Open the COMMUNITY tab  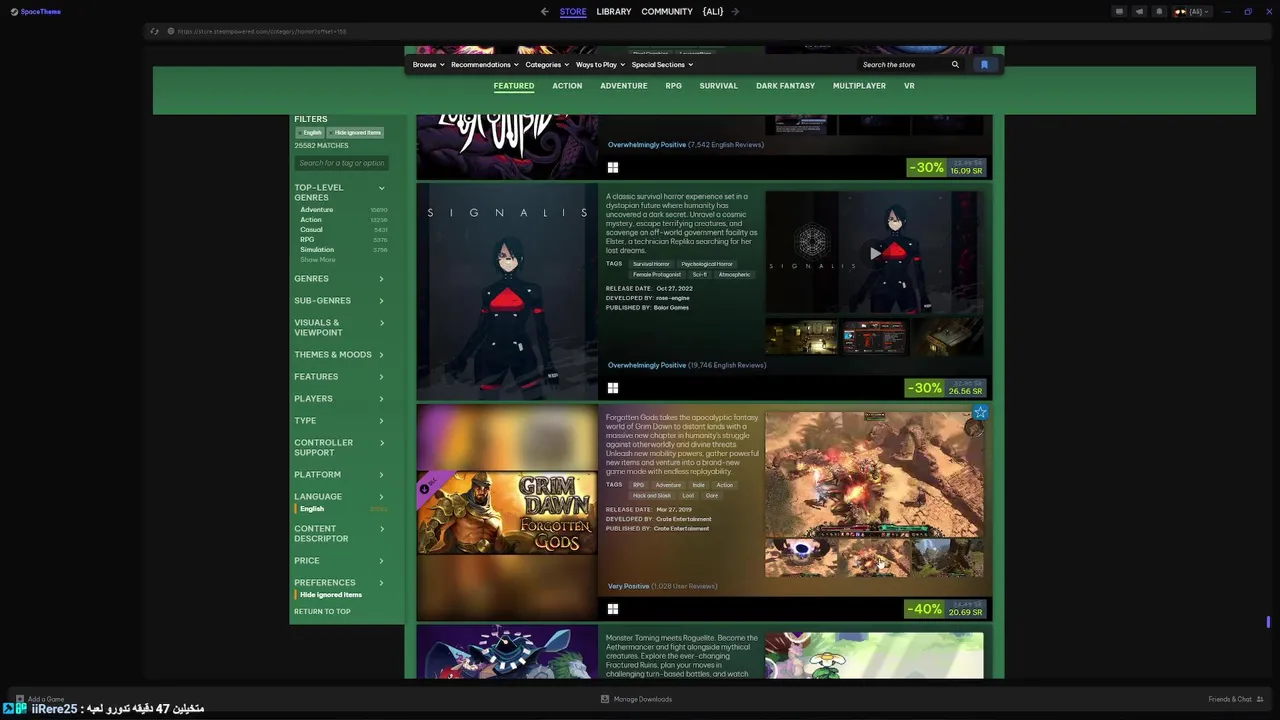coord(667,12)
